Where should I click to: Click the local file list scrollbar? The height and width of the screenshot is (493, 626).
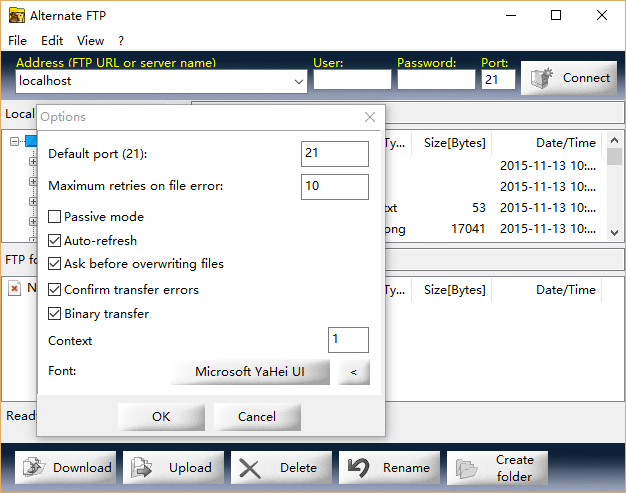[x=614, y=190]
